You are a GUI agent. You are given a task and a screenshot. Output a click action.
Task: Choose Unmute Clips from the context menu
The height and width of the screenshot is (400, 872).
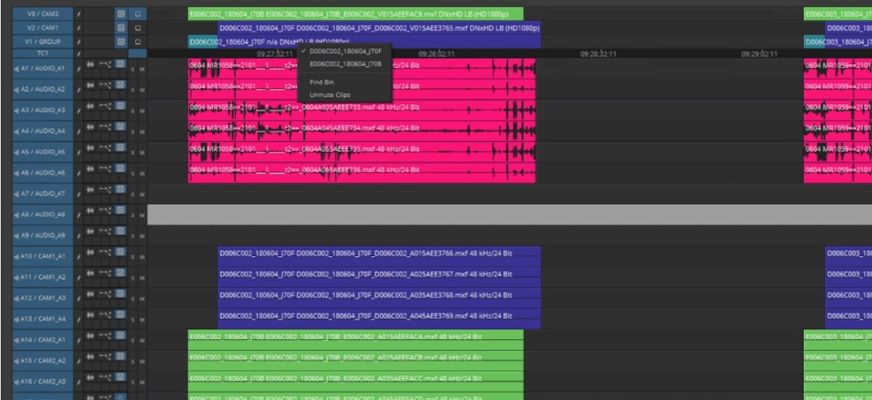pyautogui.click(x=329, y=94)
